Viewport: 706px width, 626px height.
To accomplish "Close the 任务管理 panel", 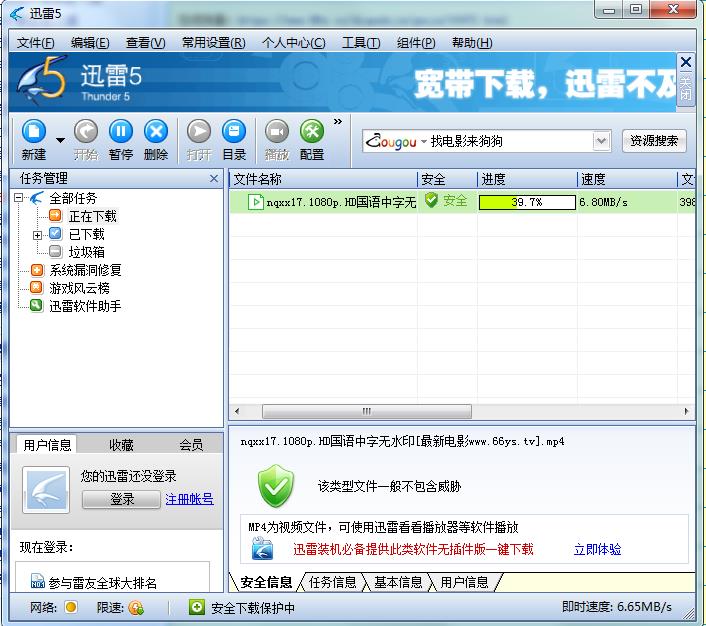I will (214, 179).
